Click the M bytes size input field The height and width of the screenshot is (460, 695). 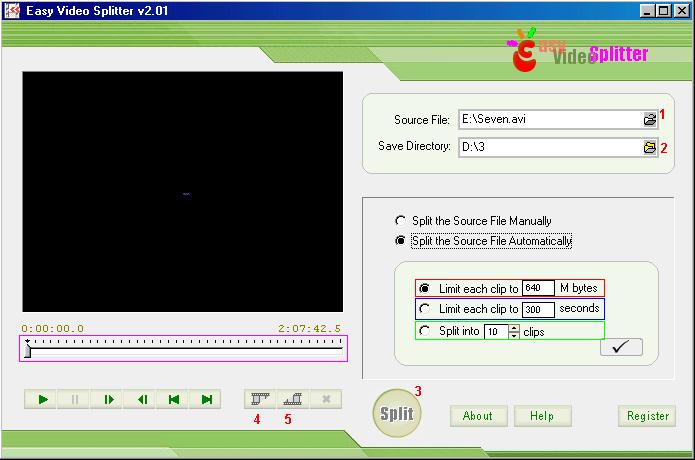[x=538, y=288]
